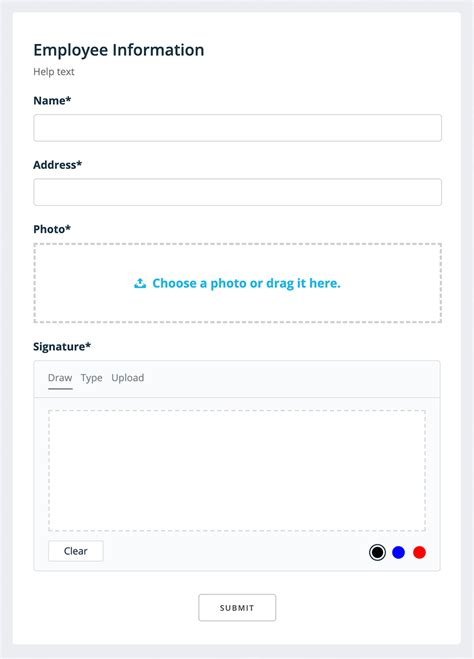Click the Photo* field label
The height and width of the screenshot is (659, 474).
click(x=52, y=229)
